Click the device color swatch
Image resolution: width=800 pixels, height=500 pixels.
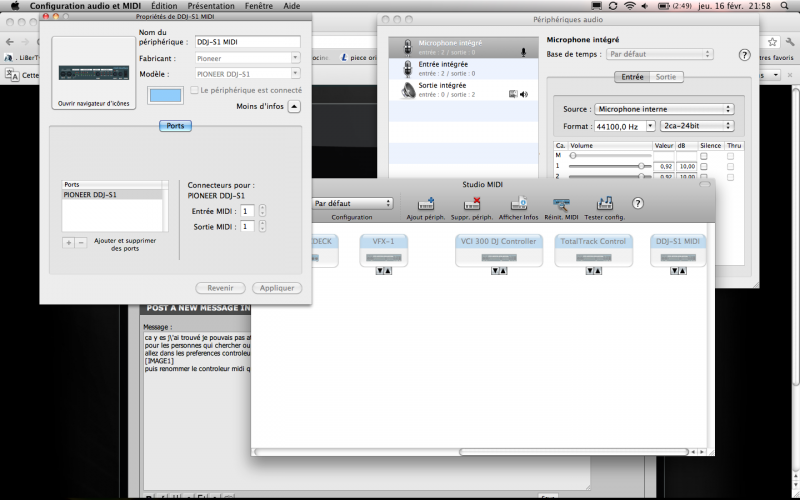pos(165,95)
